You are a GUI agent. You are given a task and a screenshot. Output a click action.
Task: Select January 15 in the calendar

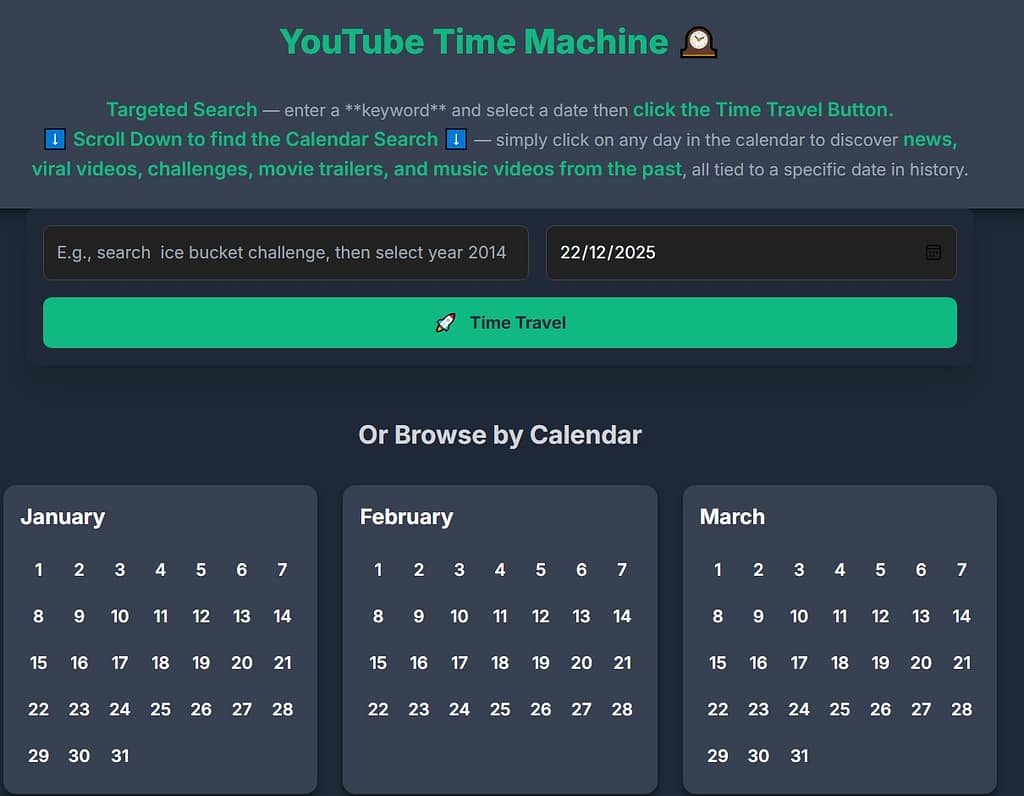tap(38, 663)
